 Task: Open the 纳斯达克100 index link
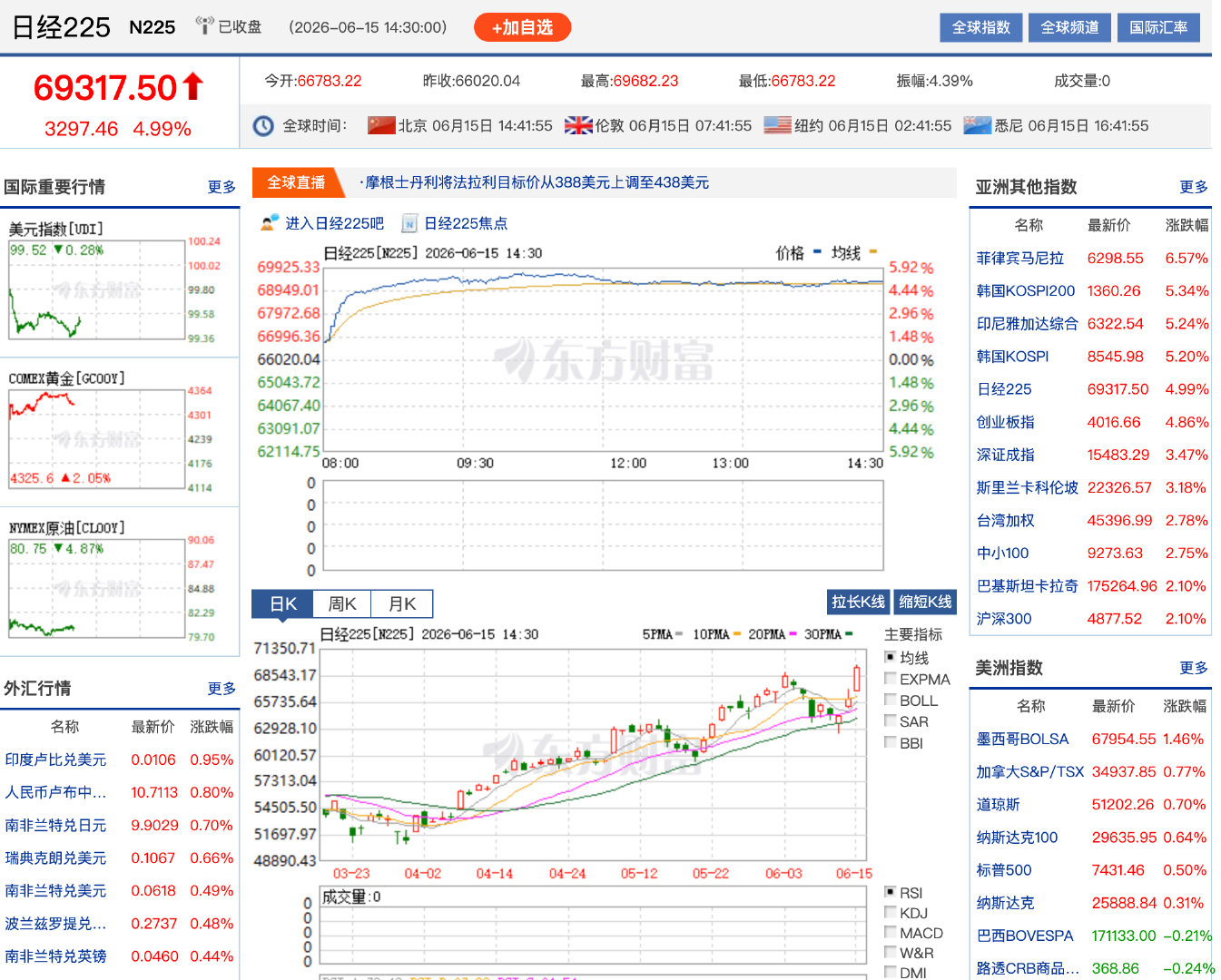(1018, 838)
